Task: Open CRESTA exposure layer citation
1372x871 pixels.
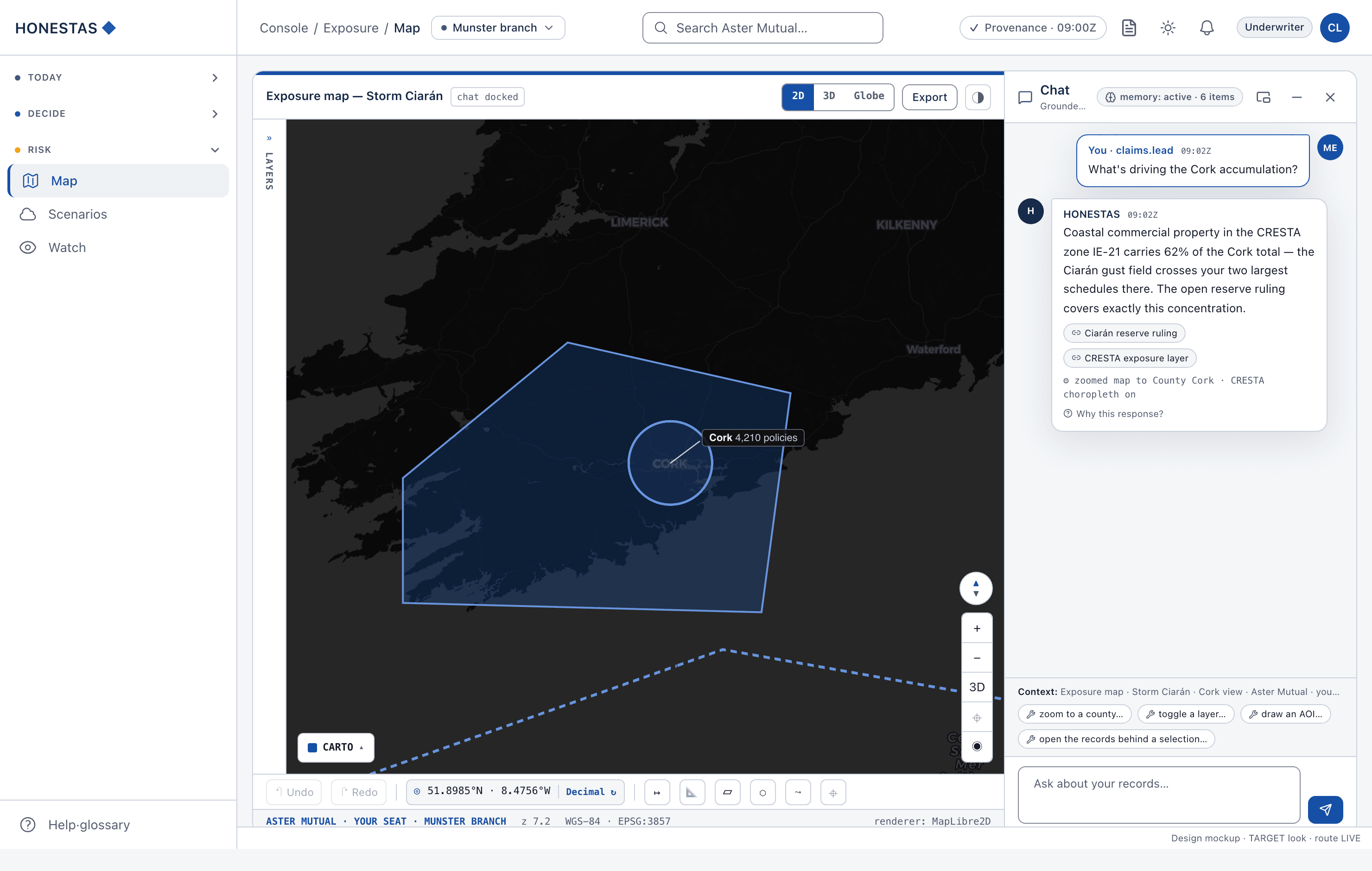Action: coord(1129,358)
